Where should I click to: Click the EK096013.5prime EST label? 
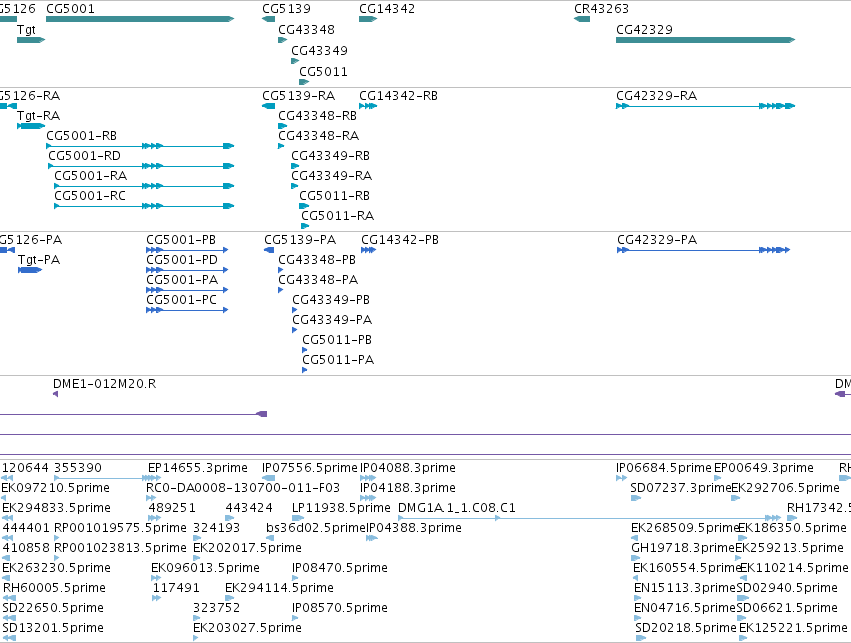tap(206, 568)
